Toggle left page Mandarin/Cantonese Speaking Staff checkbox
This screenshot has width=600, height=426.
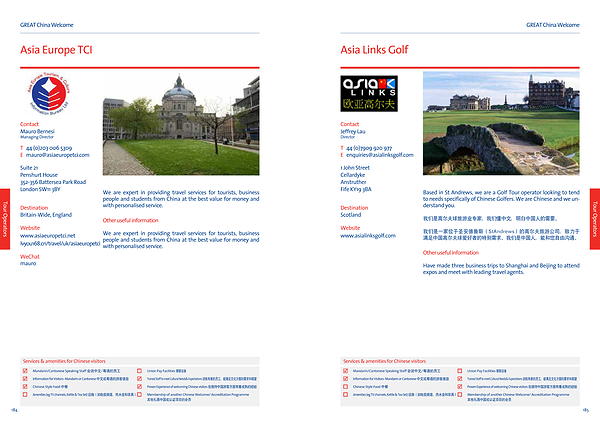[25, 370]
